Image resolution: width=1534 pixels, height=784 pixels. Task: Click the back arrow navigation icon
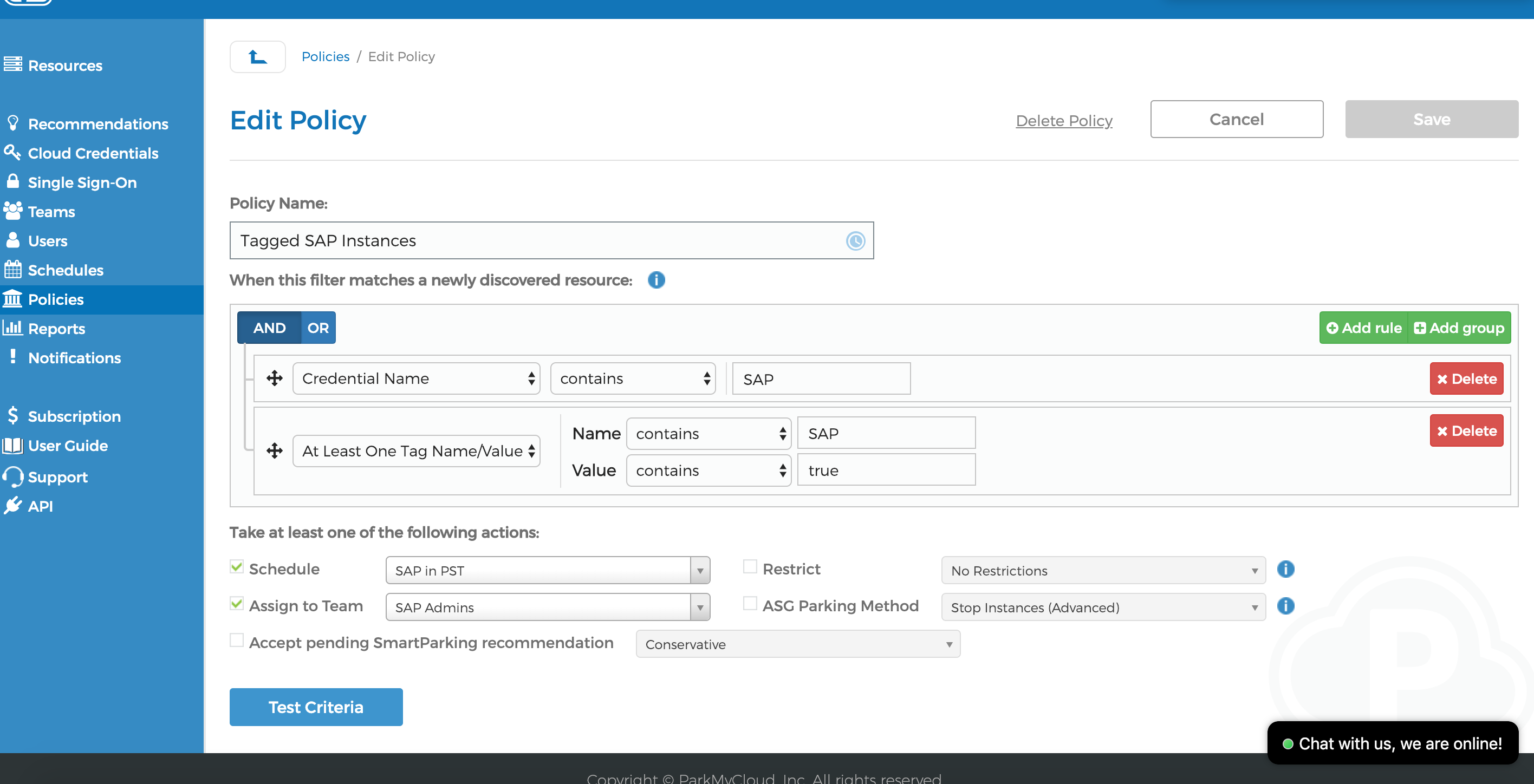point(257,57)
